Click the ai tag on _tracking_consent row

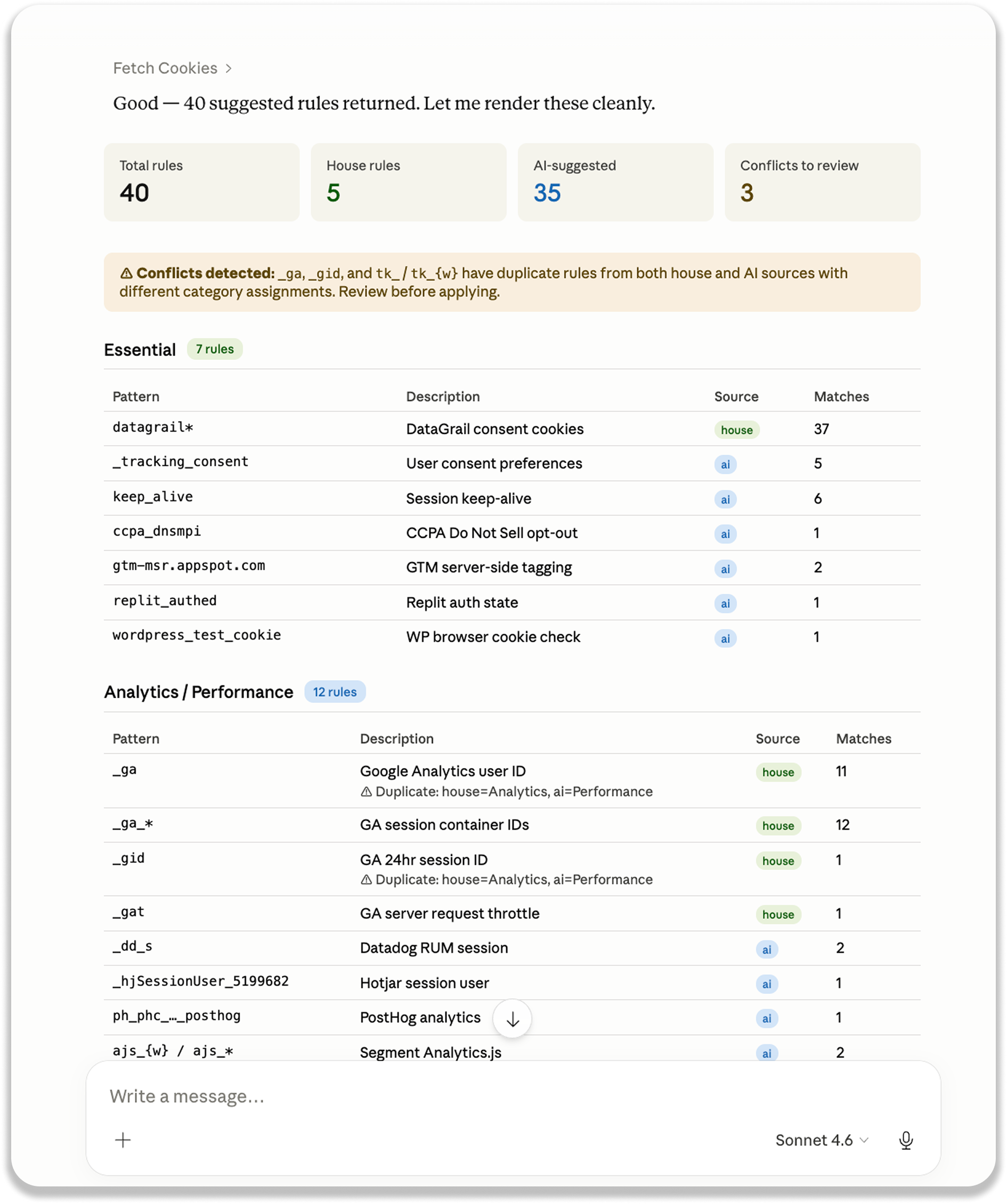pyautogui.click(x=725, y=464)
